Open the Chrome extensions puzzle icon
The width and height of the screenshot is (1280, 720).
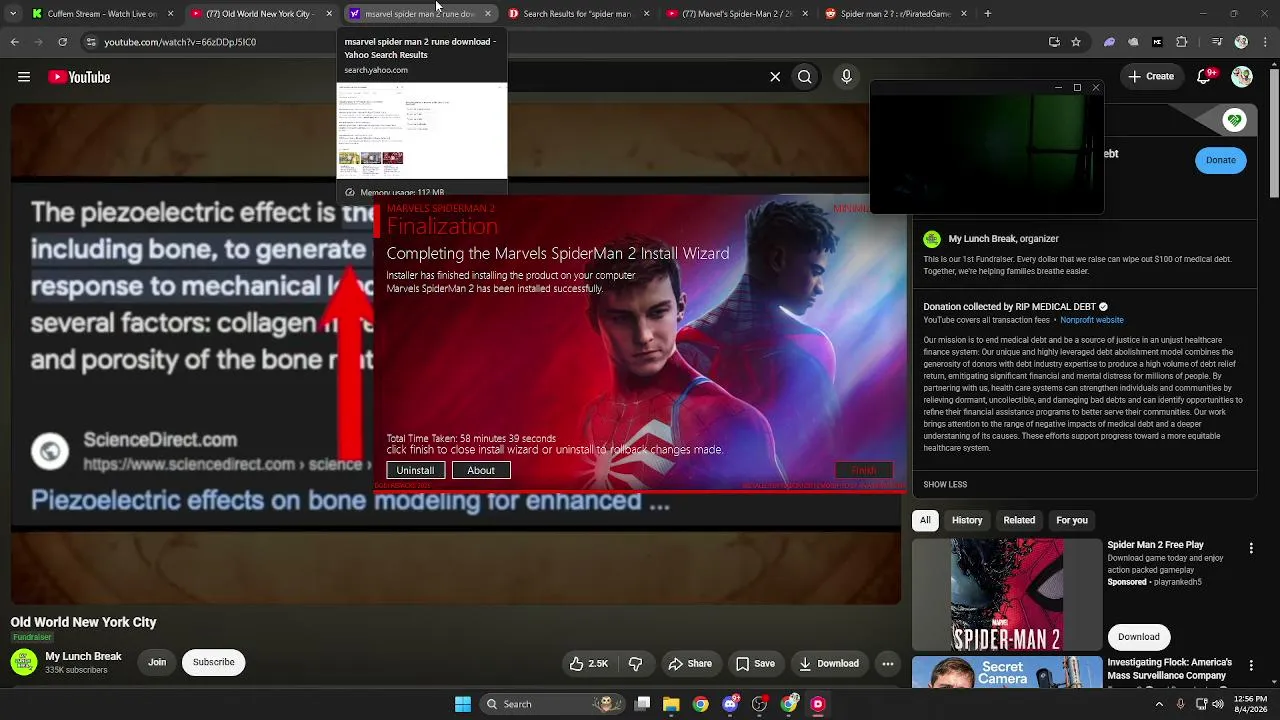(1182, 42)
